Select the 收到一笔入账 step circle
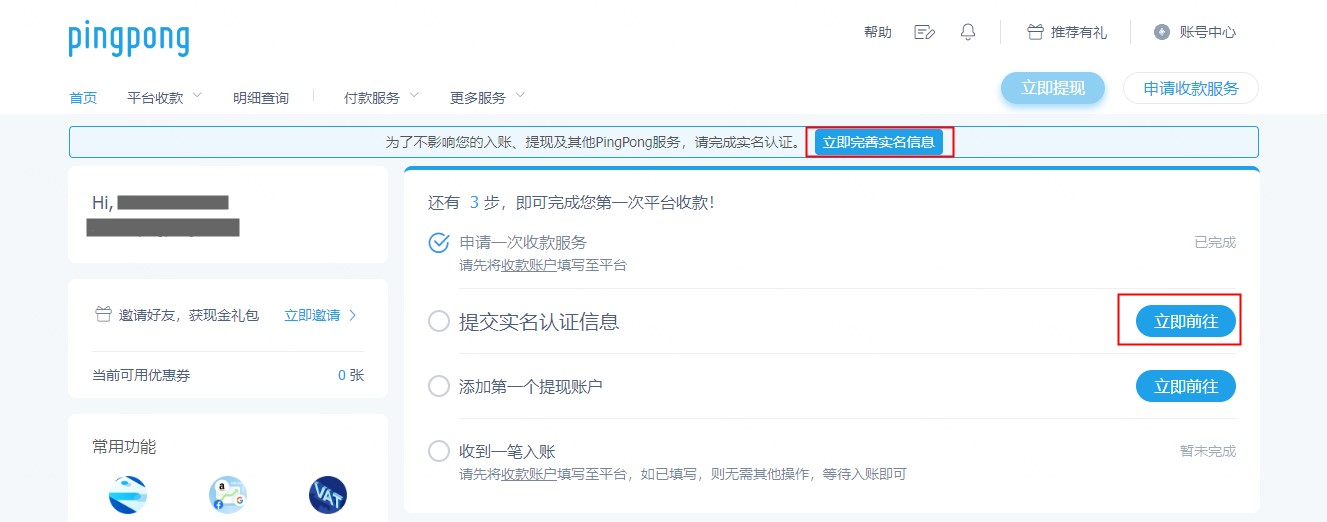This screenshot has width=1327, height=522. pos(438,451)
